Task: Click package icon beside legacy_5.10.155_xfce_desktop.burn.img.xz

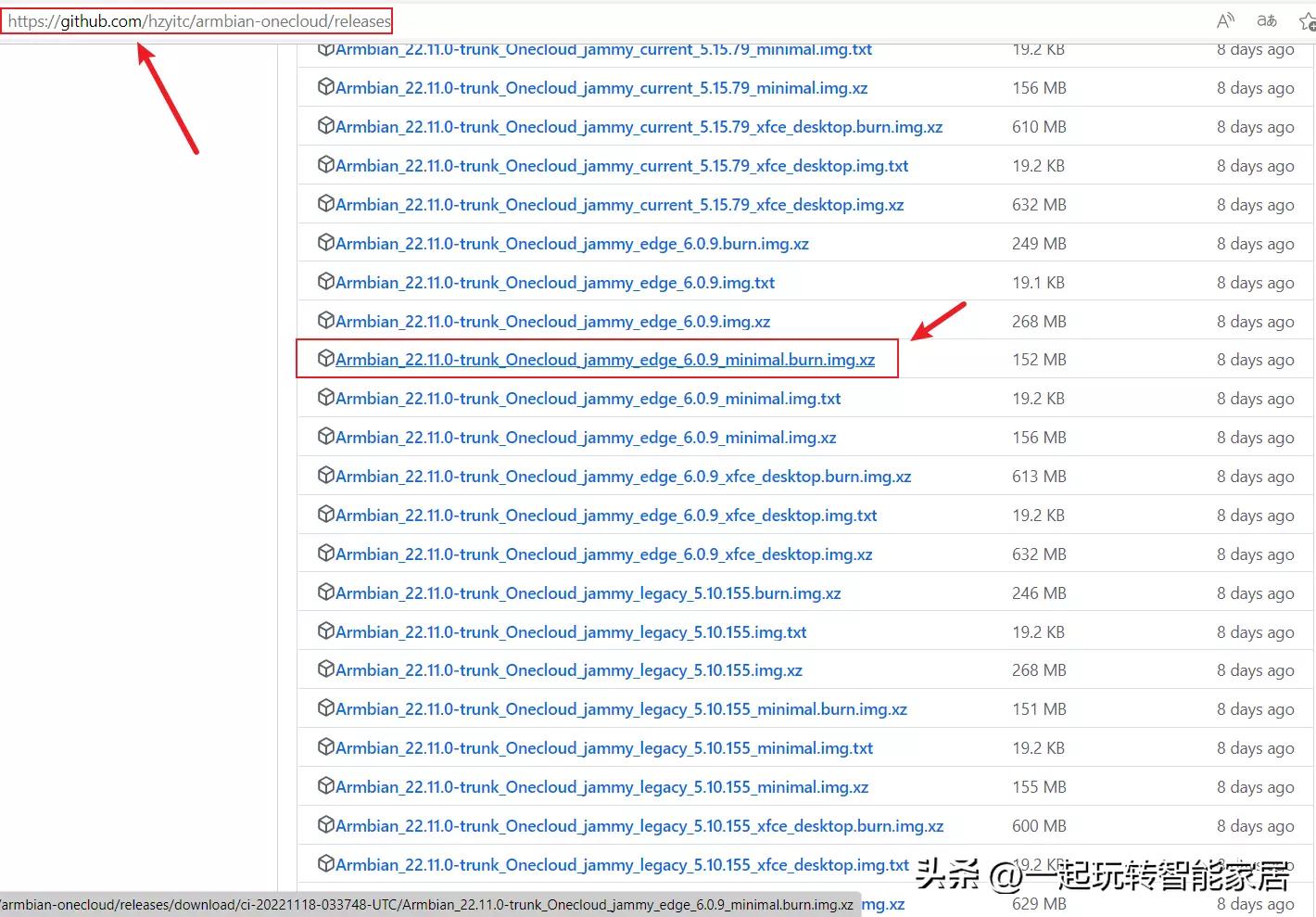Action: (x=325, y=825)
